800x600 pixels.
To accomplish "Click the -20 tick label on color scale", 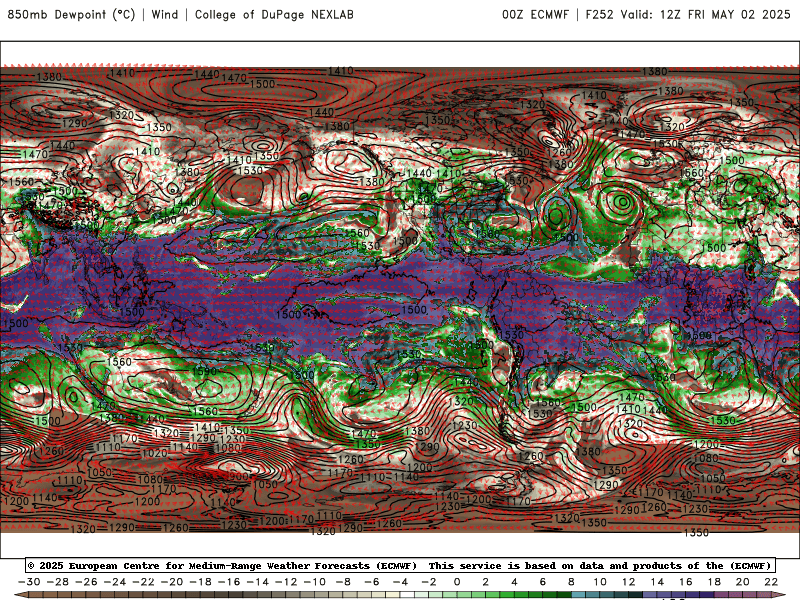I will tap(172, 582).
